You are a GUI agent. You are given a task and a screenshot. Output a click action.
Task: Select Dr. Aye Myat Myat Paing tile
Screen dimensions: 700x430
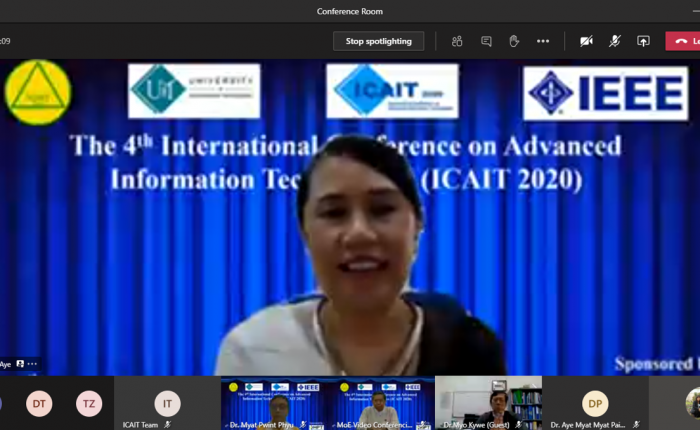(595, 404)
